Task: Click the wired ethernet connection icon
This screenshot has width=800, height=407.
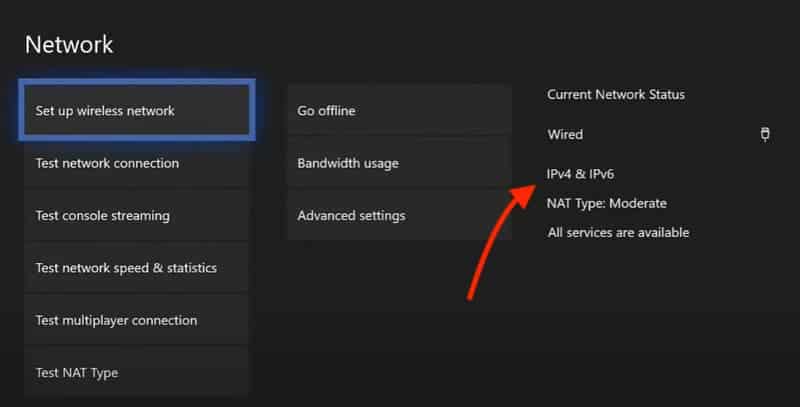Action: click(x=765, y=134)
